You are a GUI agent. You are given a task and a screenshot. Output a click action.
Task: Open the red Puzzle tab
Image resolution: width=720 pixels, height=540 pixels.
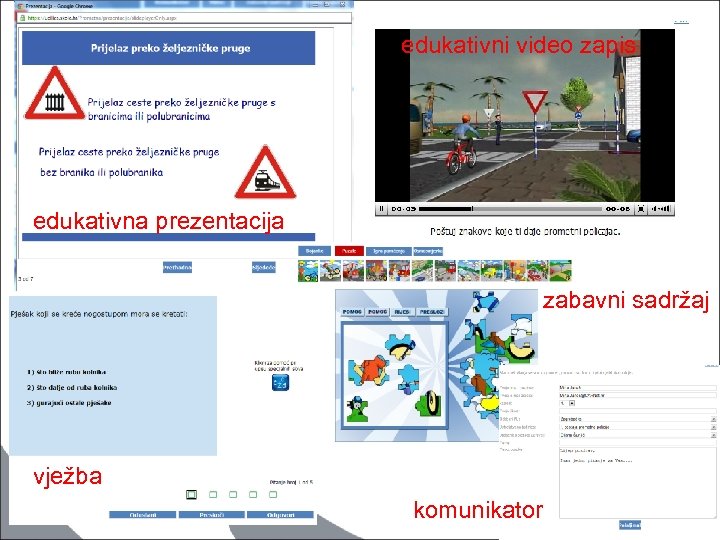(x=349, y=251)
